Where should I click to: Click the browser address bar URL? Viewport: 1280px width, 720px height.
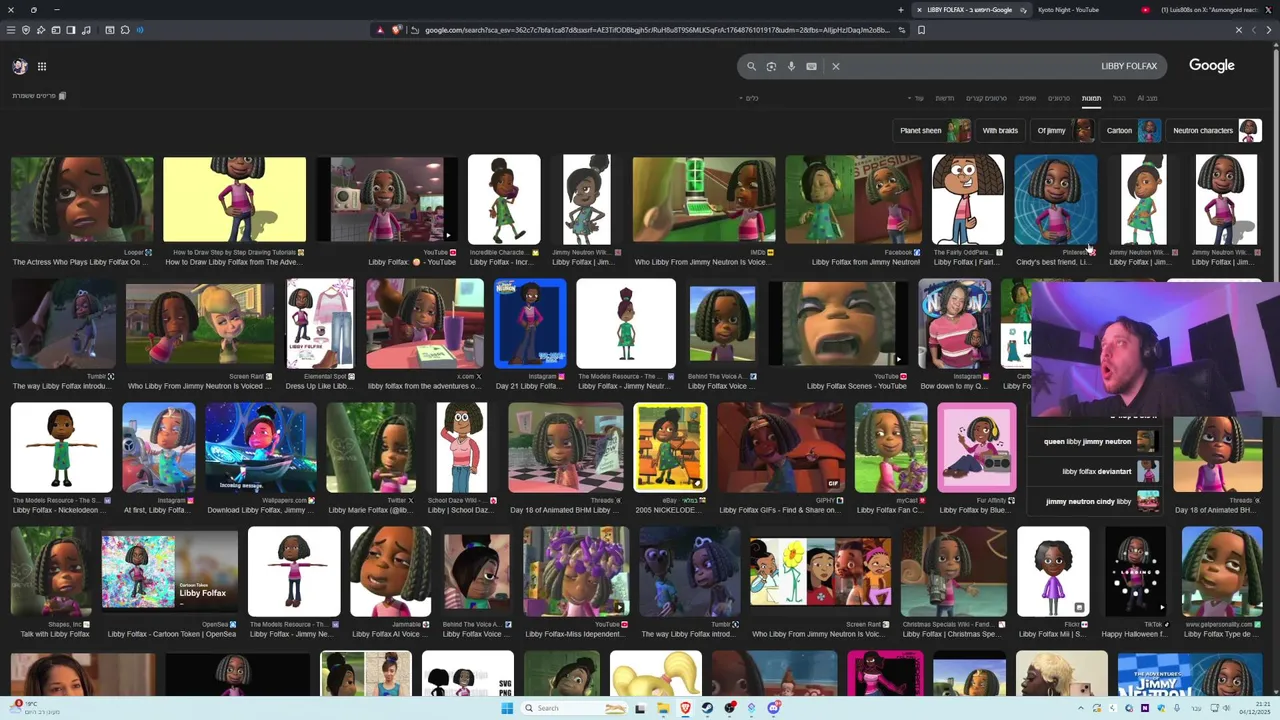click(x=657, y=30)
